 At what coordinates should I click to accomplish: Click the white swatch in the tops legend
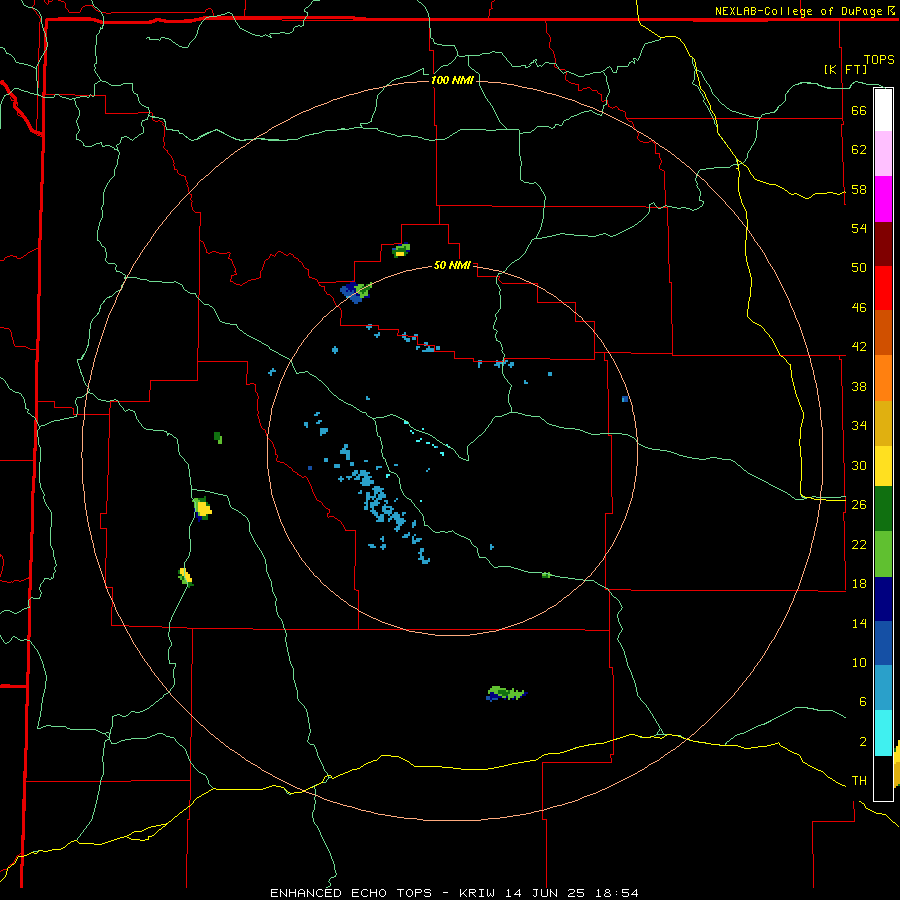tap(883, 110)
